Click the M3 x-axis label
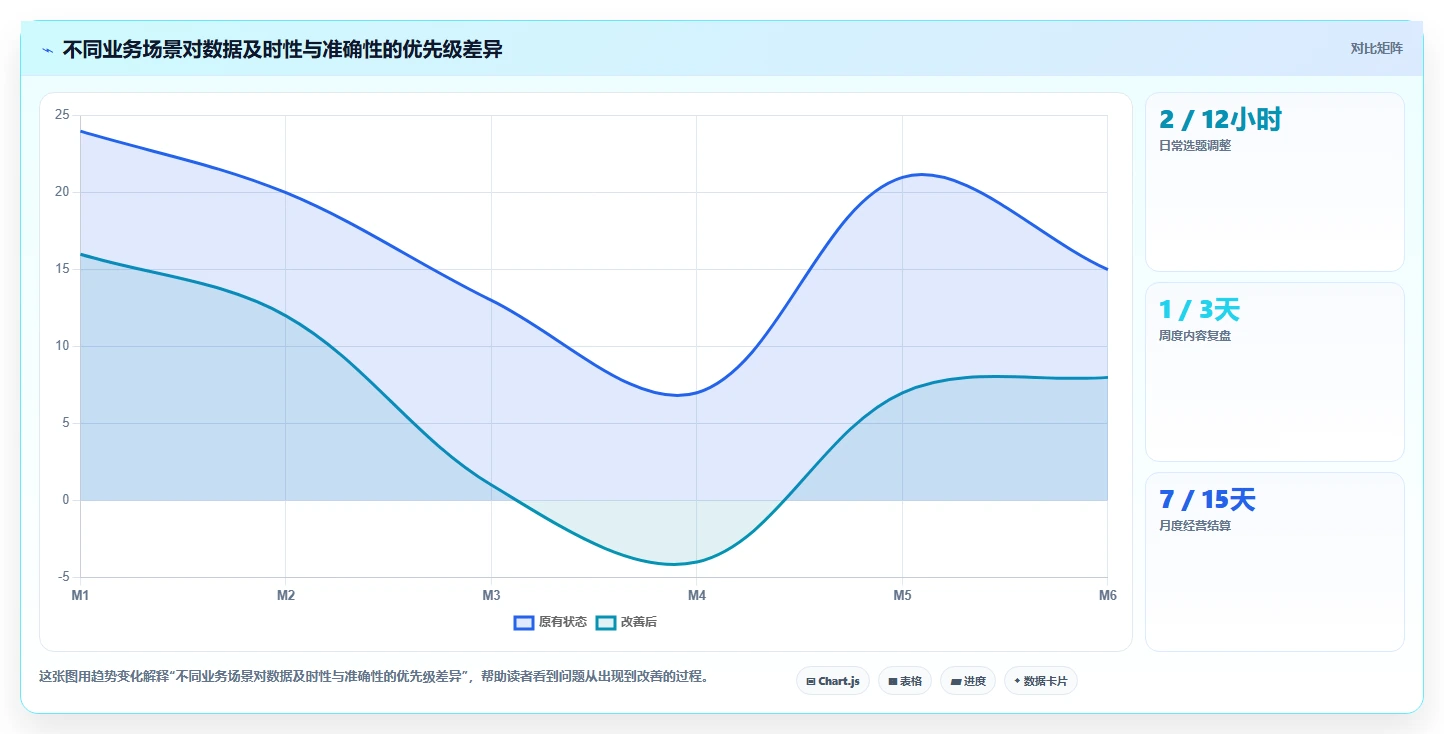Image resolution: width=1444 pixels, height=734 pixels. tap(491, 596)
